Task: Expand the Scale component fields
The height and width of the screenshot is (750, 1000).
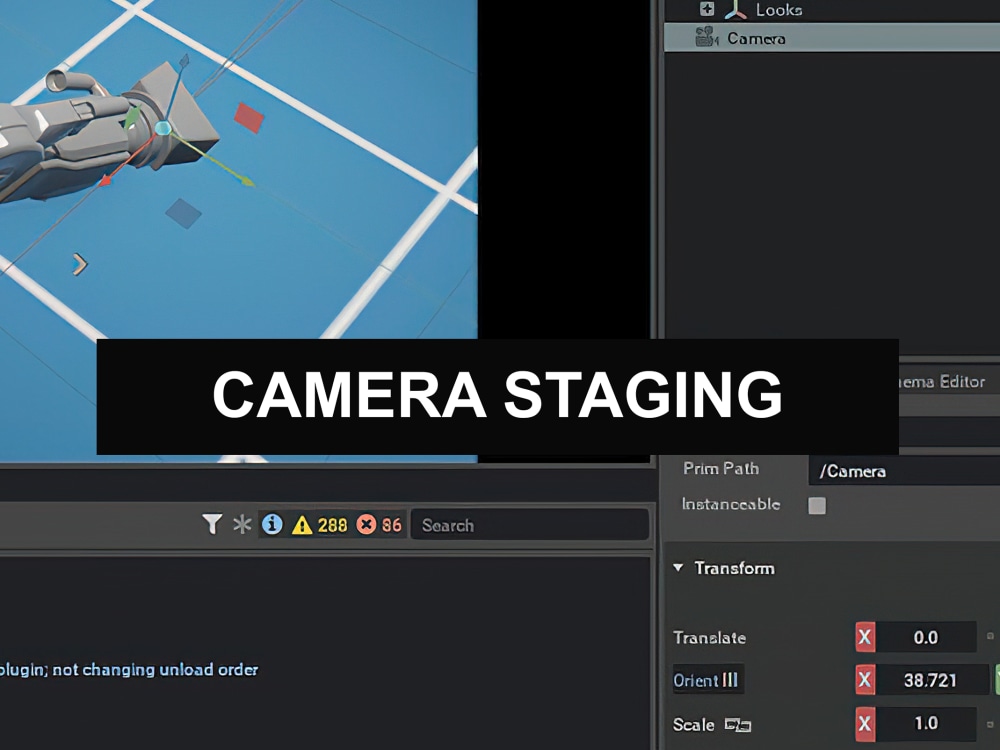Action: pos(990,724)
